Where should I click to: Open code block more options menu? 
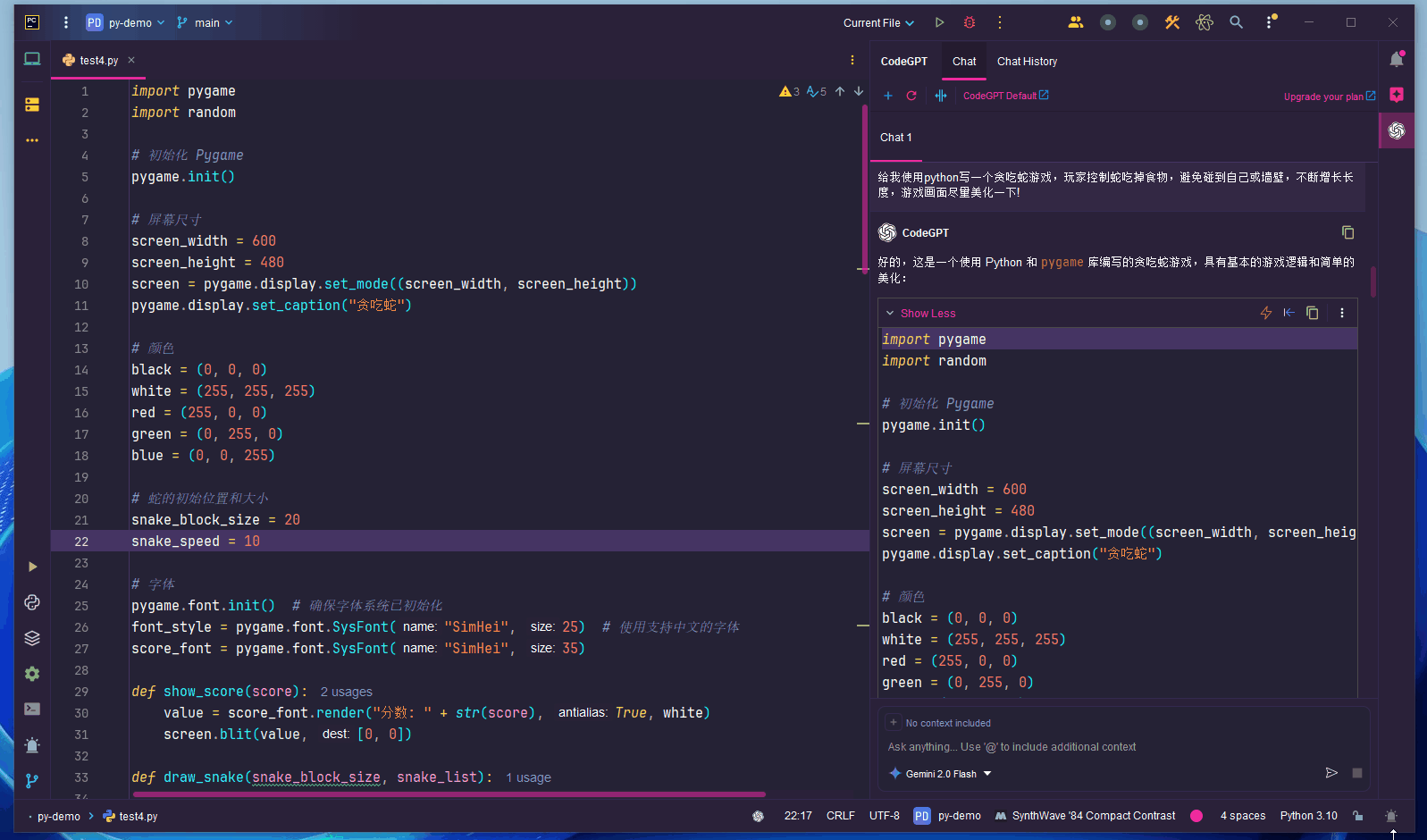click(1342, 313)
